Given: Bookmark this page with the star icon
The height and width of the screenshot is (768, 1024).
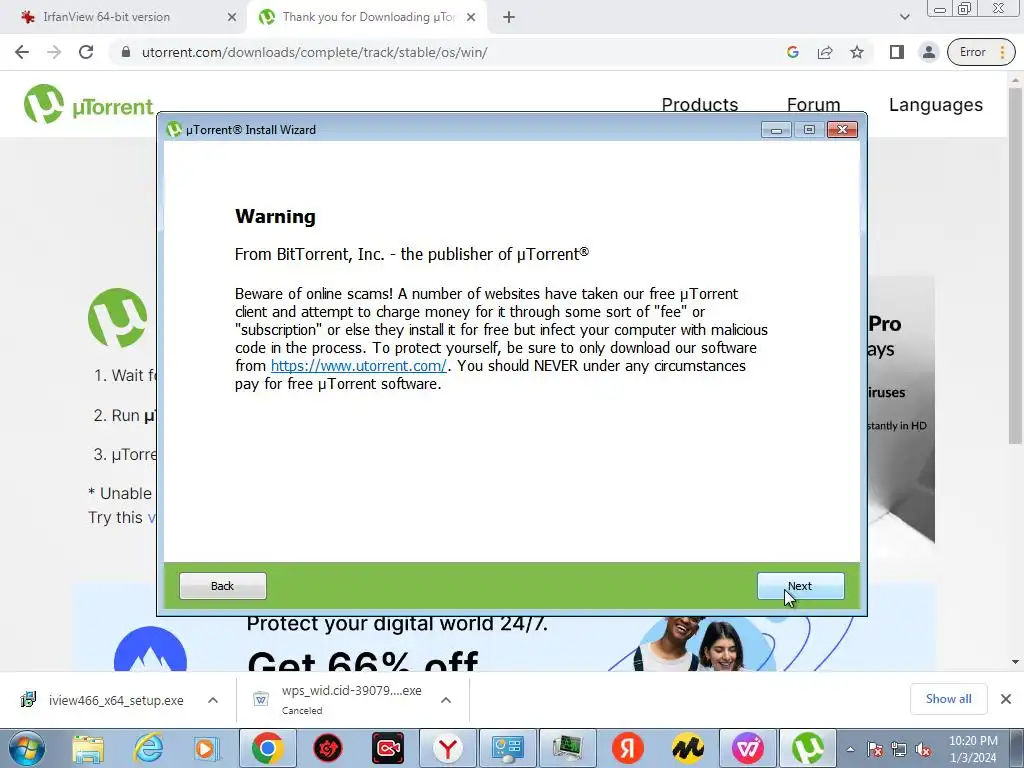Looking at the screenshot, I should pos(857,52).
